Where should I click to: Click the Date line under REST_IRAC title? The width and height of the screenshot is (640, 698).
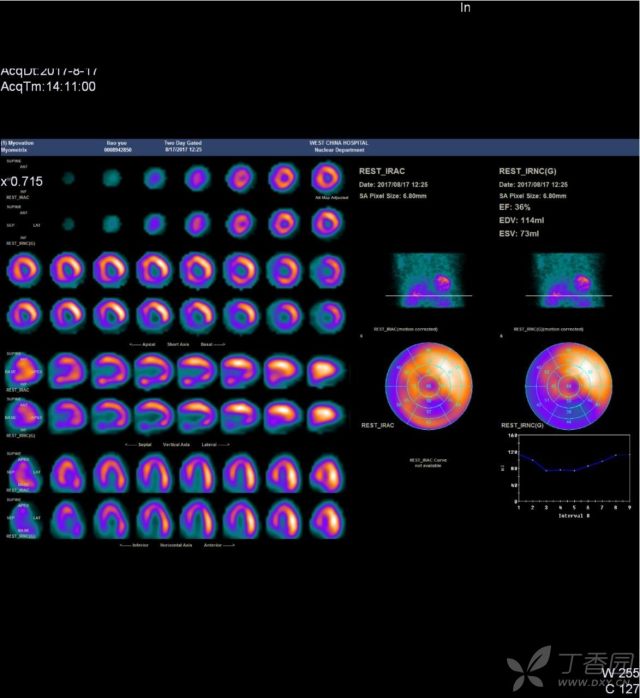(393, 184)
